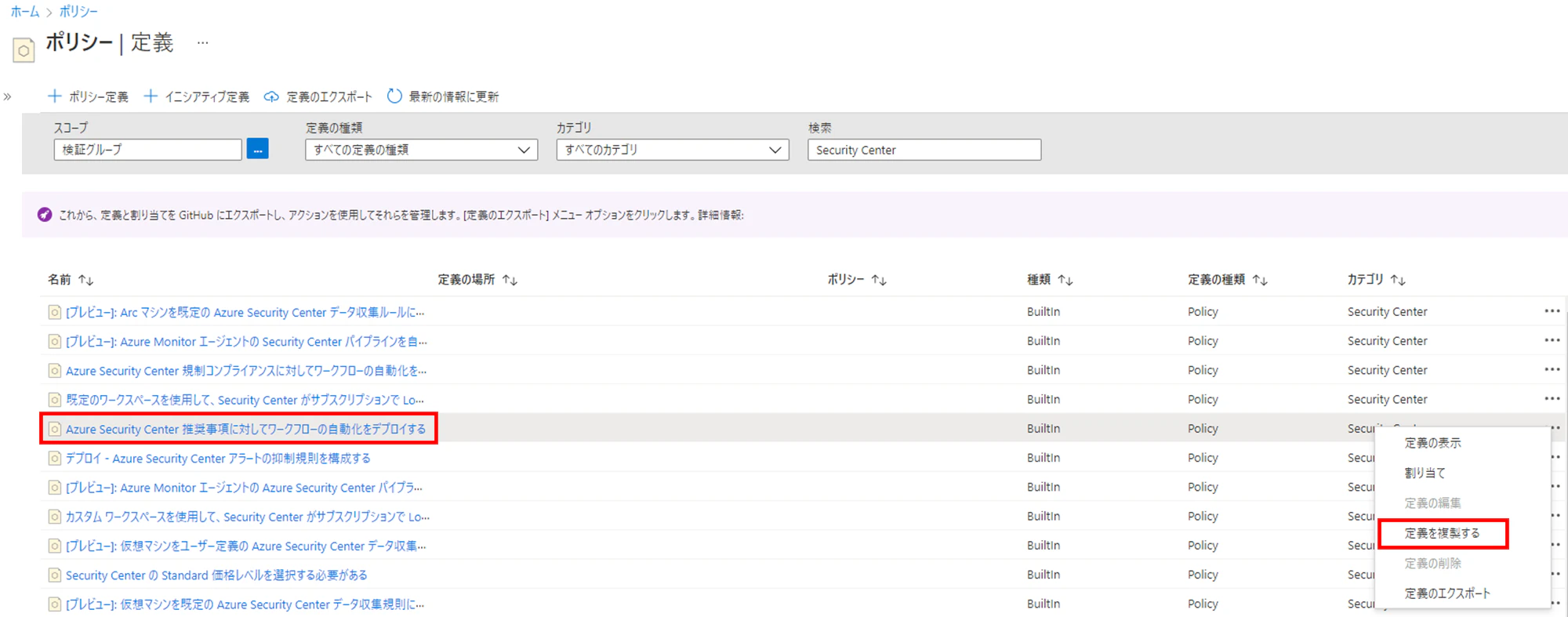Select 定義を複製する in the context menu
The height and width of the screenshot is (617, 1568).
tap(1442, 533)
